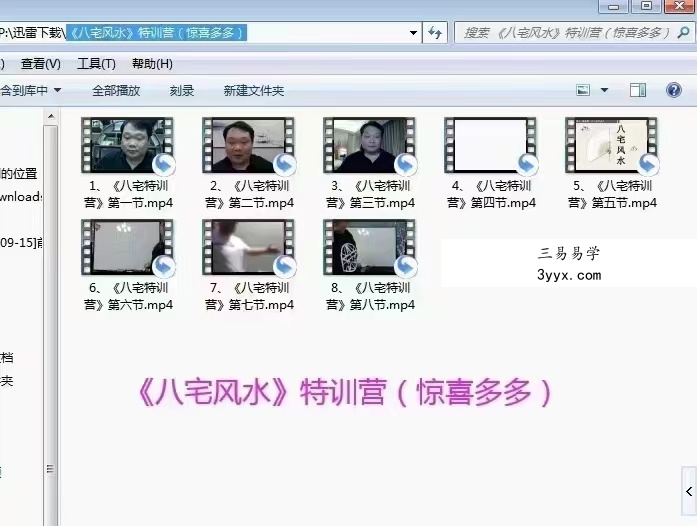Select the blank thumbnail of 第四节.mp4
Image resolution: width=697 pixels, height=526 pixels.
(x=490, y=145)
